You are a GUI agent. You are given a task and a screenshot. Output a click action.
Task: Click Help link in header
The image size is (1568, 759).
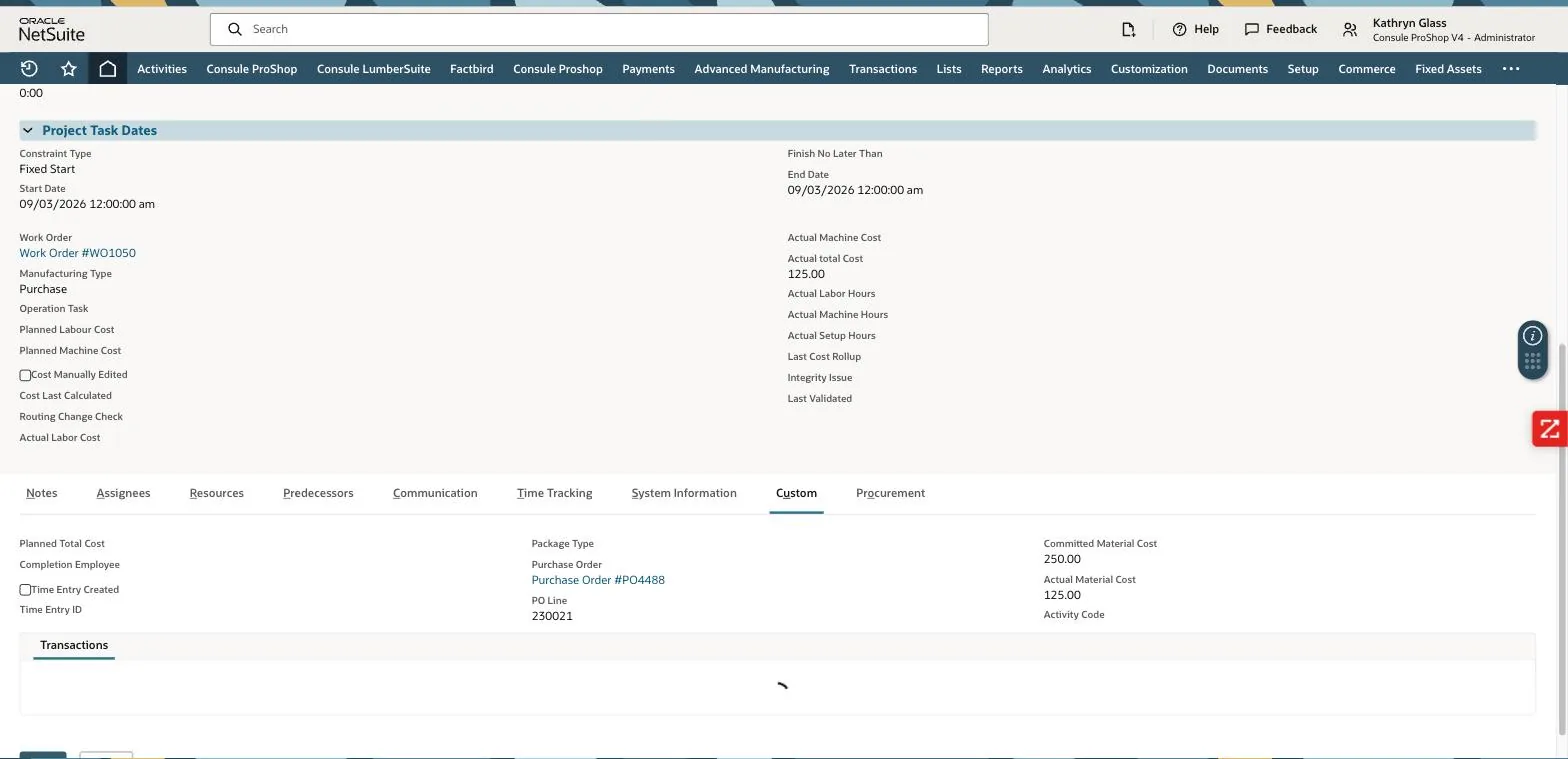tap(1206, 29)
